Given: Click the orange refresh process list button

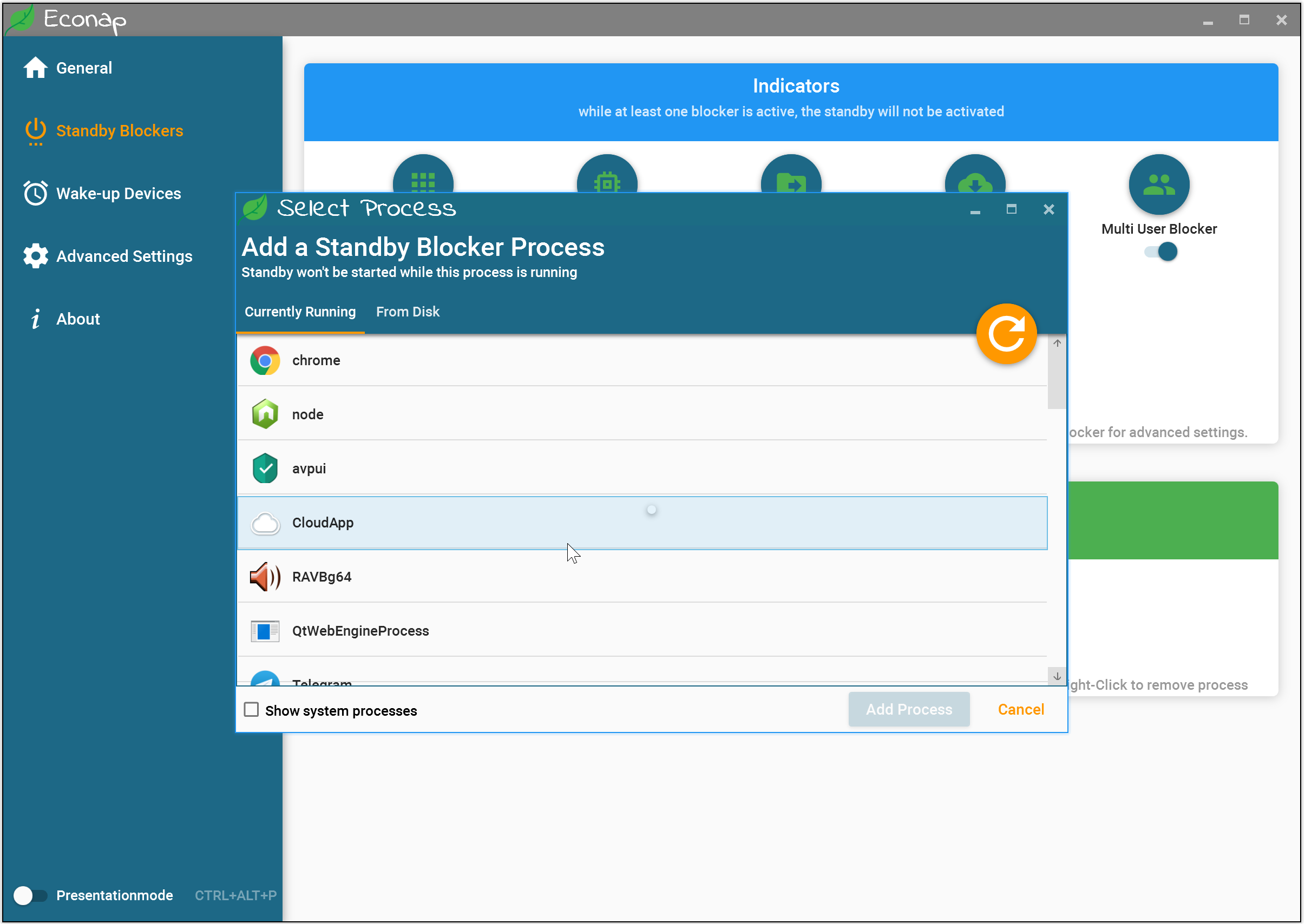Looking at the screenshot, I should (x=1006, y=334).
